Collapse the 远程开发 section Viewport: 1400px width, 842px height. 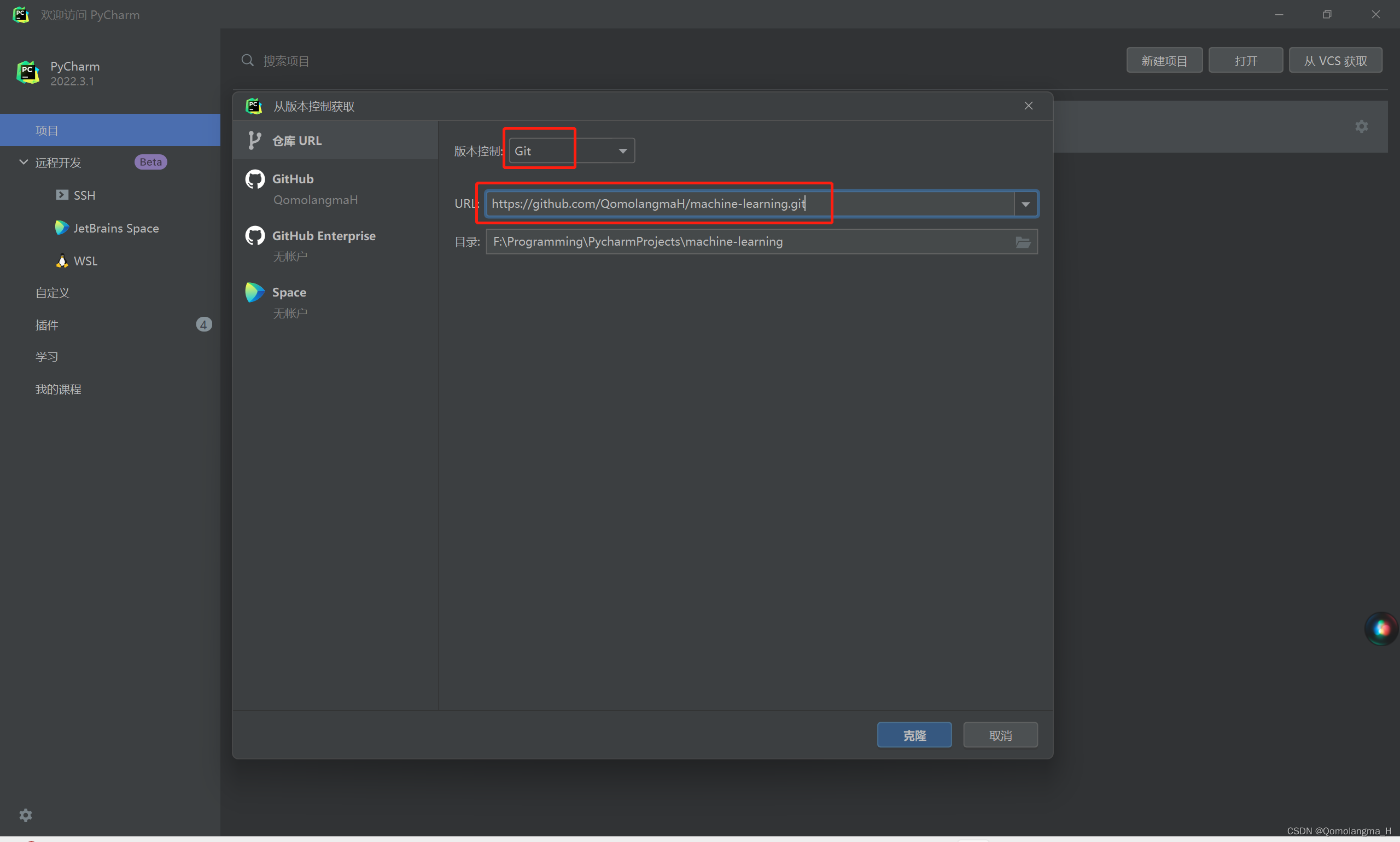click(24, 162)
